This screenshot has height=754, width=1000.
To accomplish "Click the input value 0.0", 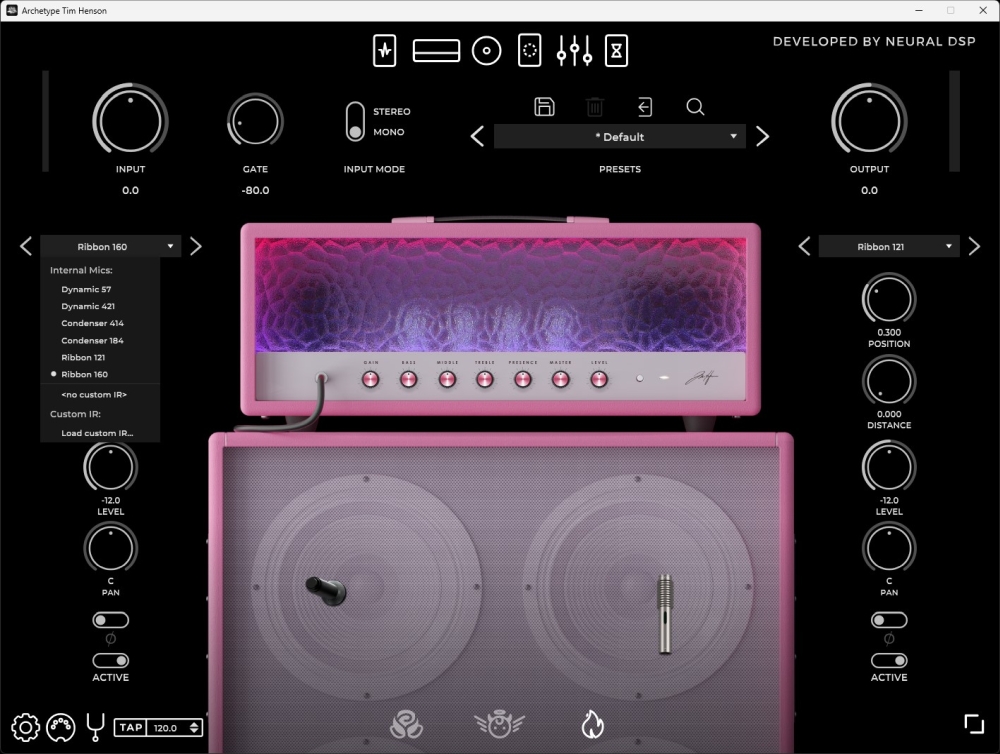I will pyautogui.click(x=130, y=190).
